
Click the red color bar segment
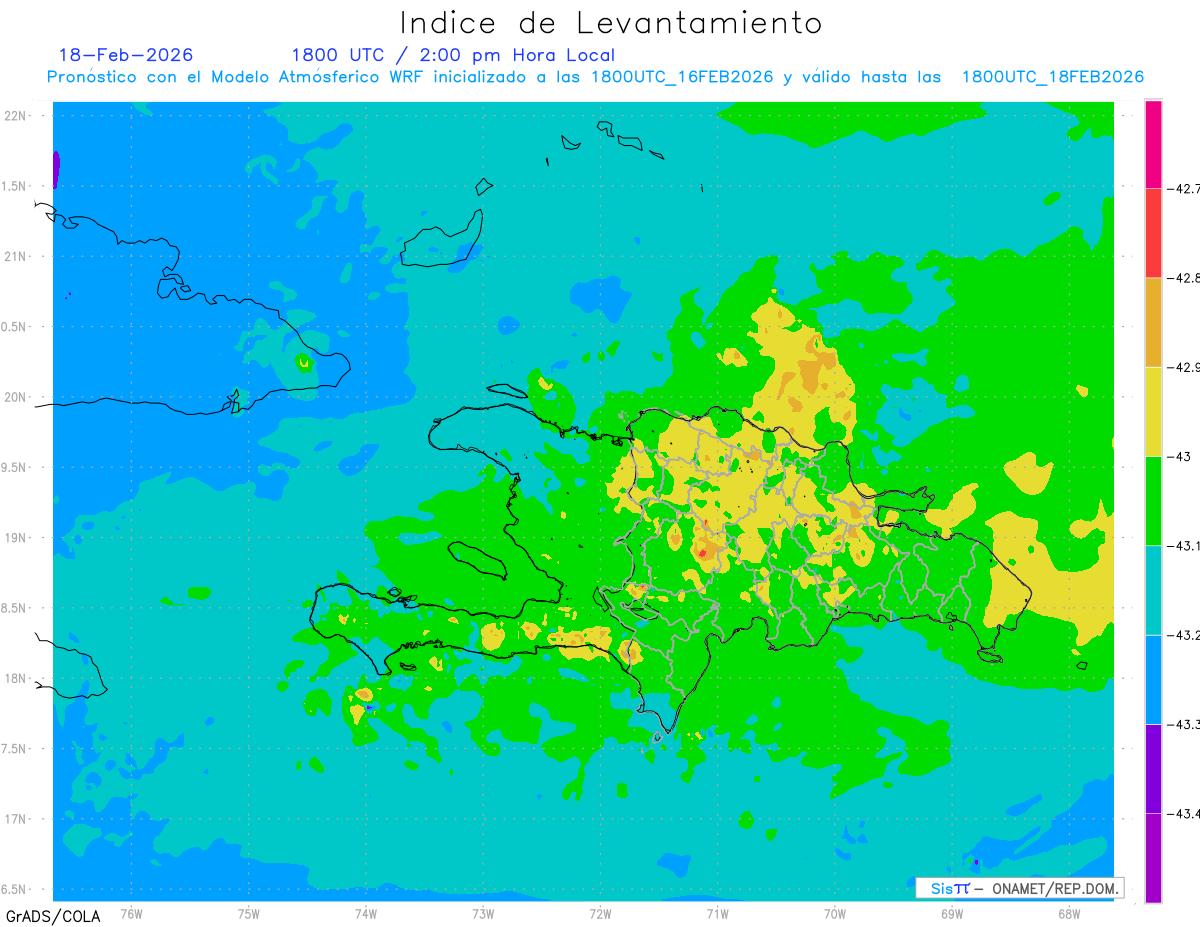point(1153,232)
